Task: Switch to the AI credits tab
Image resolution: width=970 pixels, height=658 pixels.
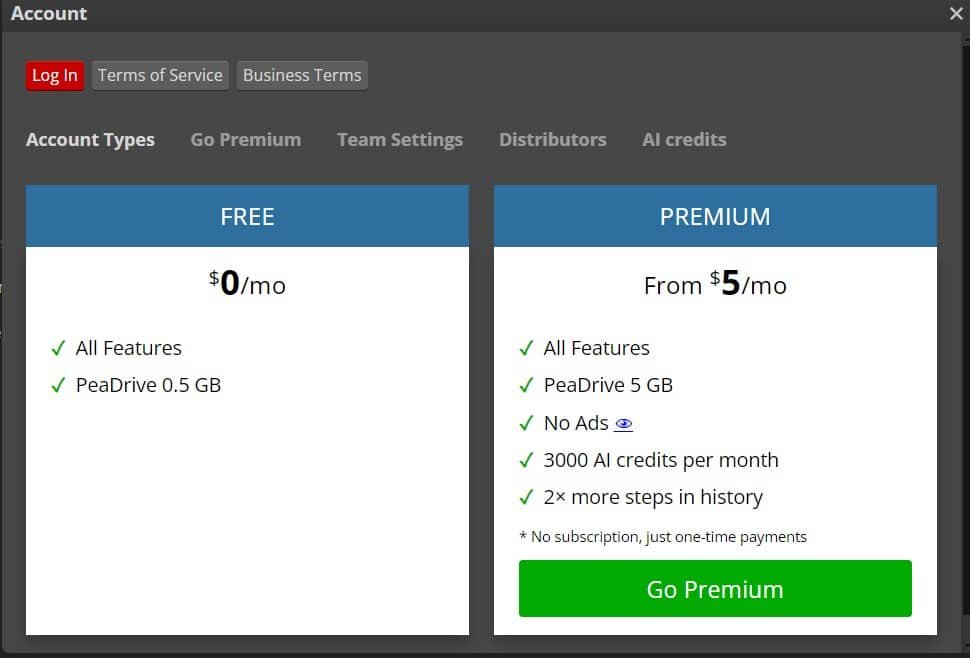Action: pyautogui.click(x=684, y=140)
